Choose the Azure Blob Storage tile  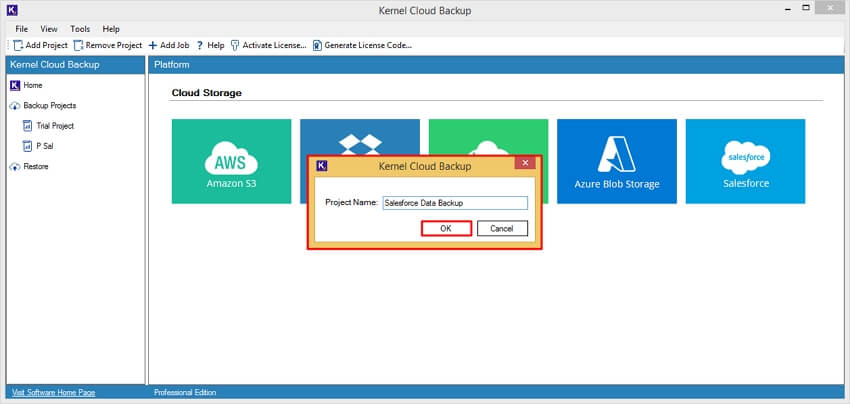[617, 162]
